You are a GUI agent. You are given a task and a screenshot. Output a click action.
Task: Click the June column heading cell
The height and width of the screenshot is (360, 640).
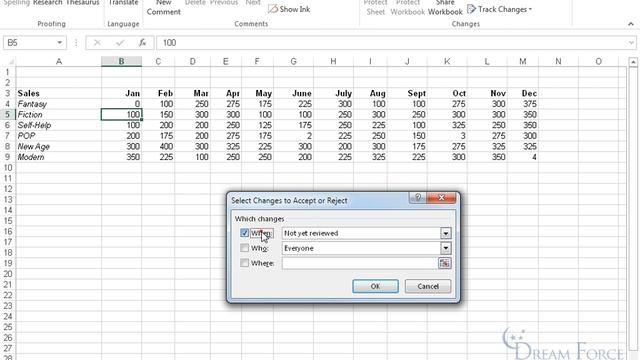293,93
